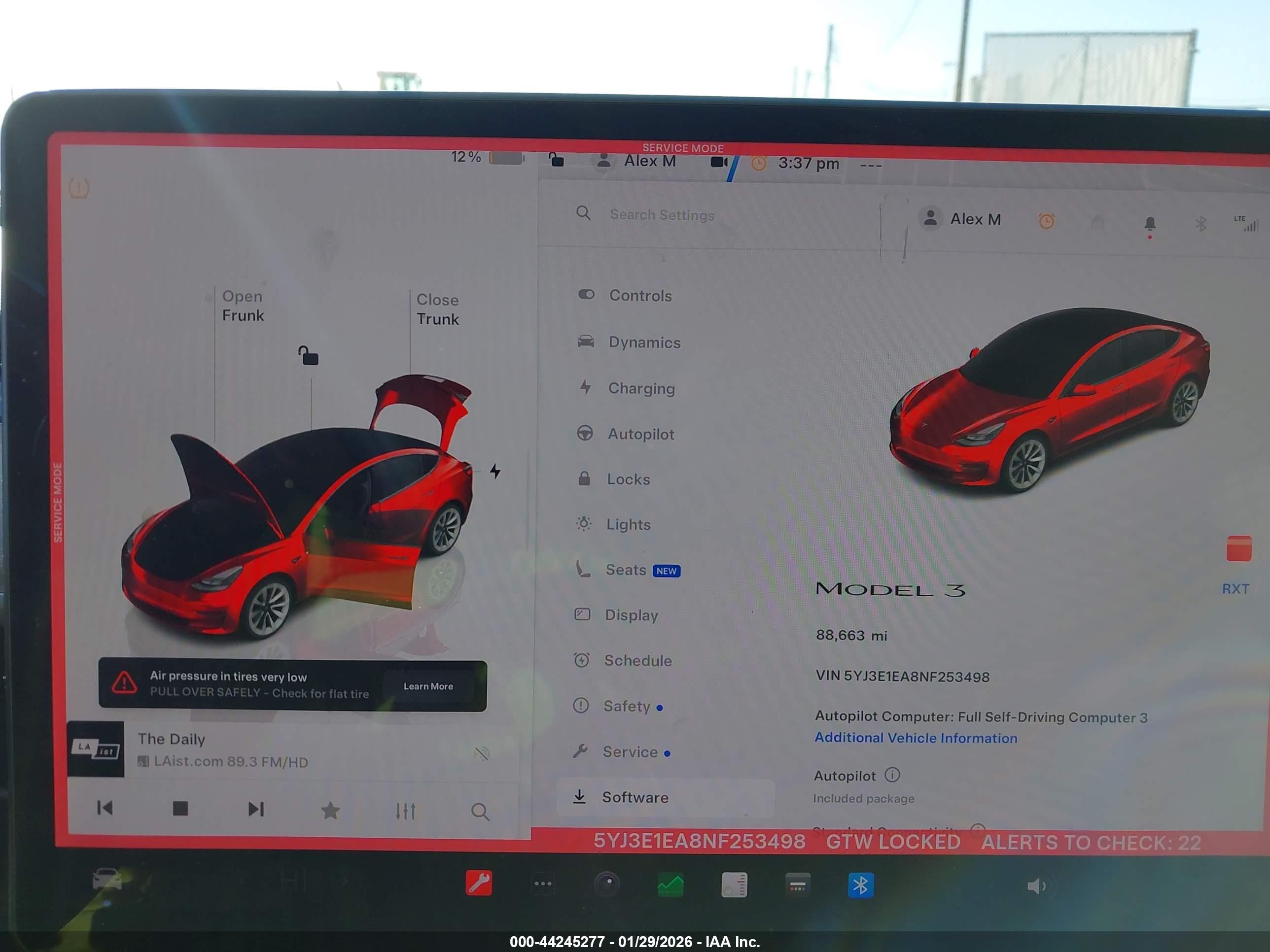The width and height of the screenshot is (1270, 952).
Task: Tap the HomeLink garage icon in header
Action: point(1097,222)
